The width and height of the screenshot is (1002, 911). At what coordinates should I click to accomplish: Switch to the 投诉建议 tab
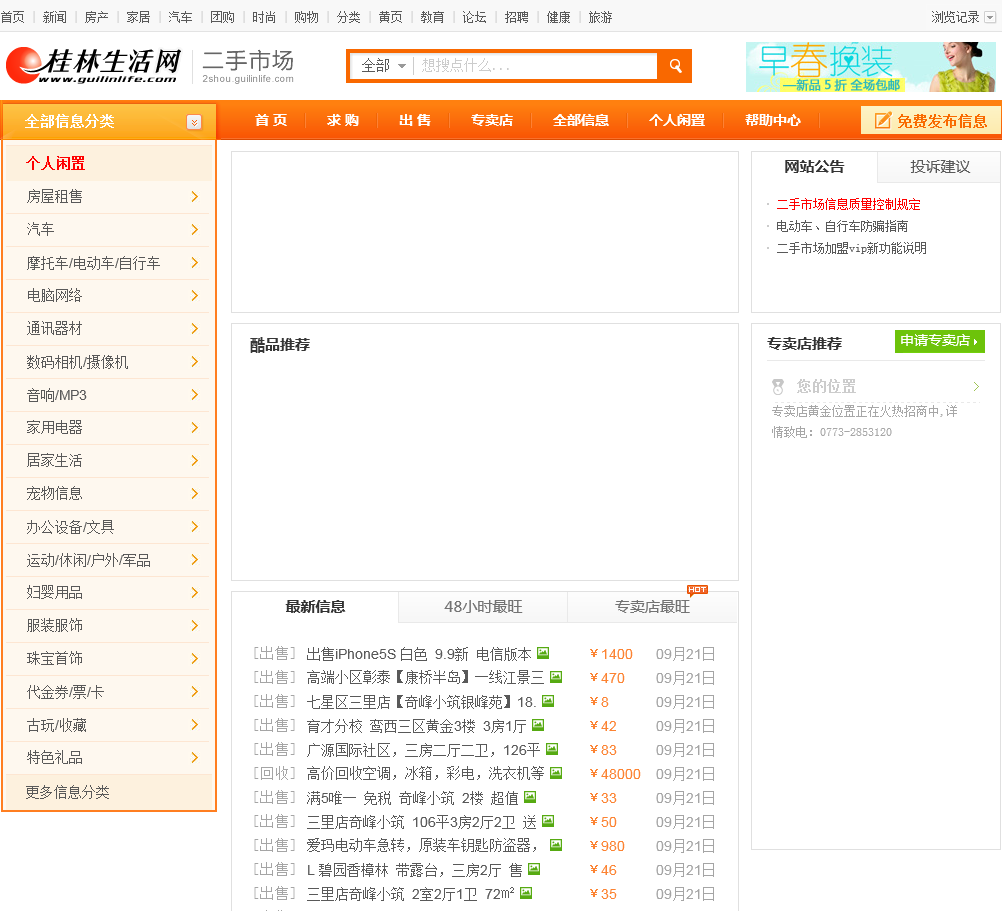click(x=939, y=167)
